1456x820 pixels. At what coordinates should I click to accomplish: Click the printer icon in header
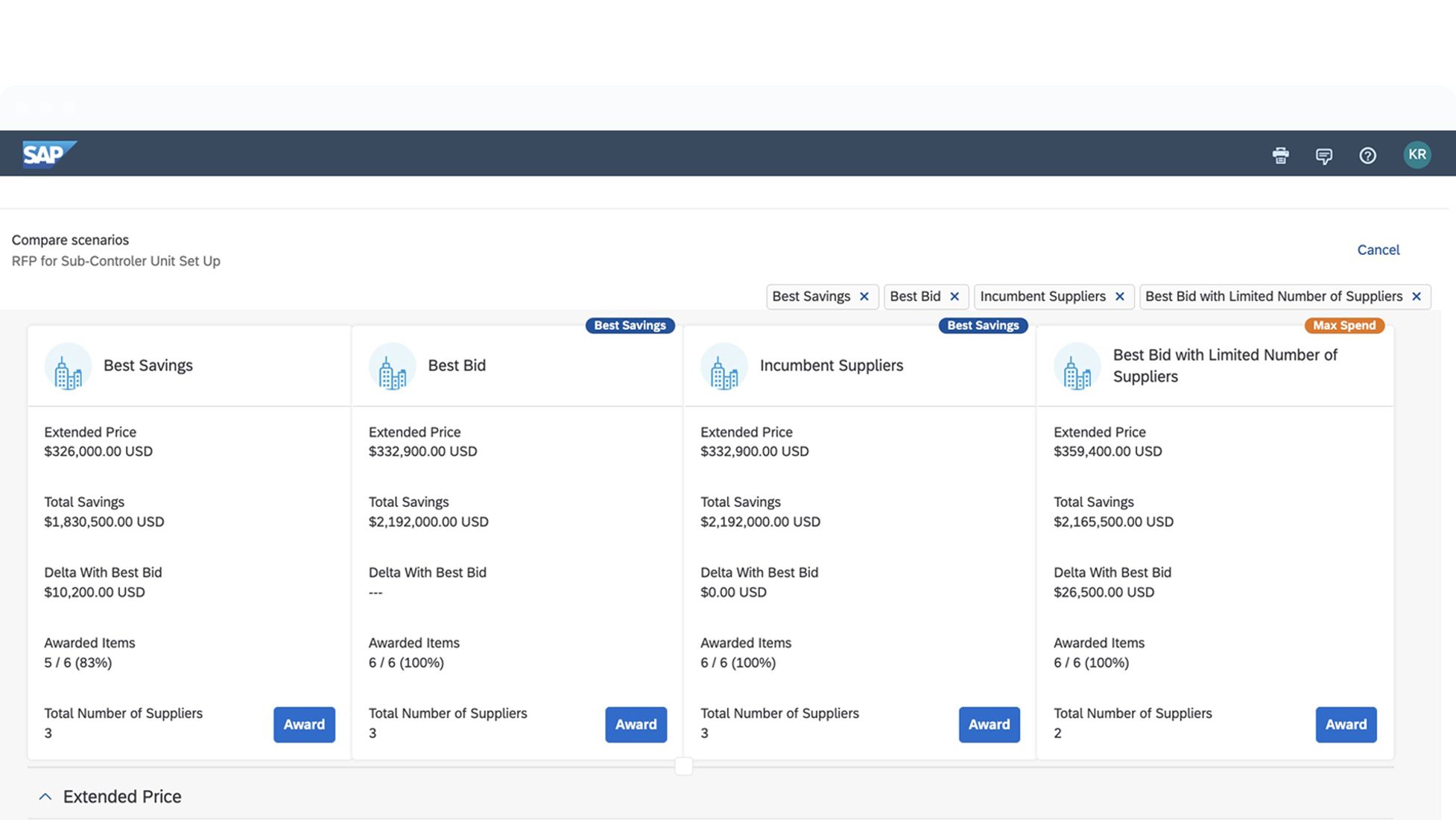(x=1280, y=155)
